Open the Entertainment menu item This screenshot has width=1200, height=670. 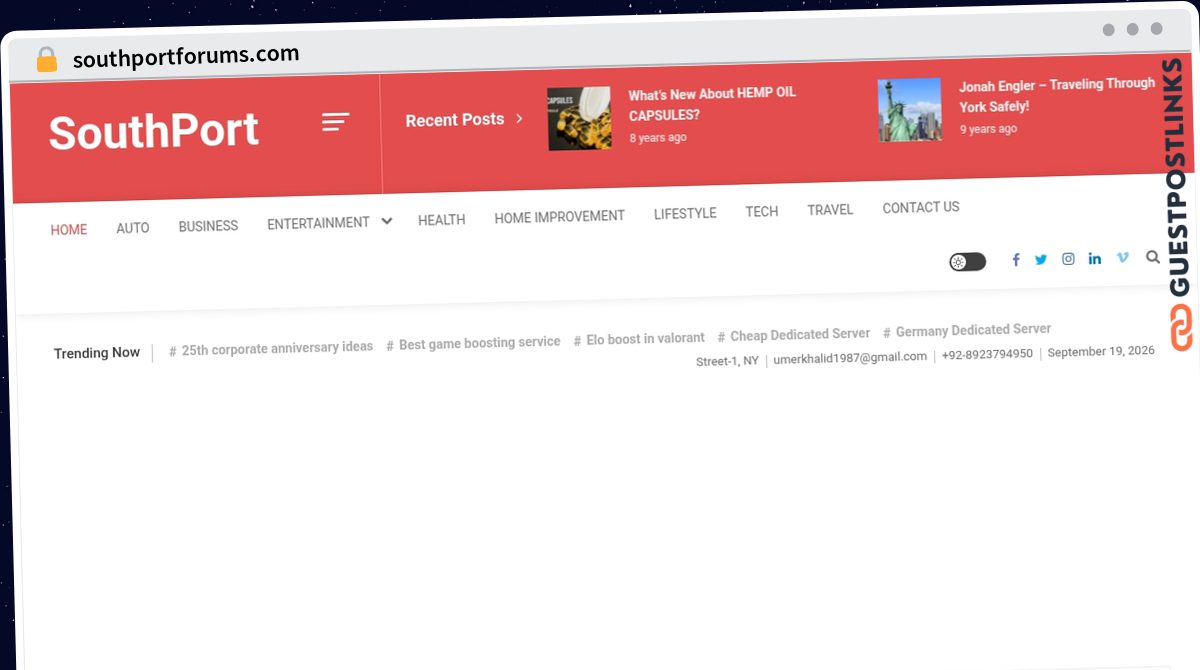[x=318, y=223]
